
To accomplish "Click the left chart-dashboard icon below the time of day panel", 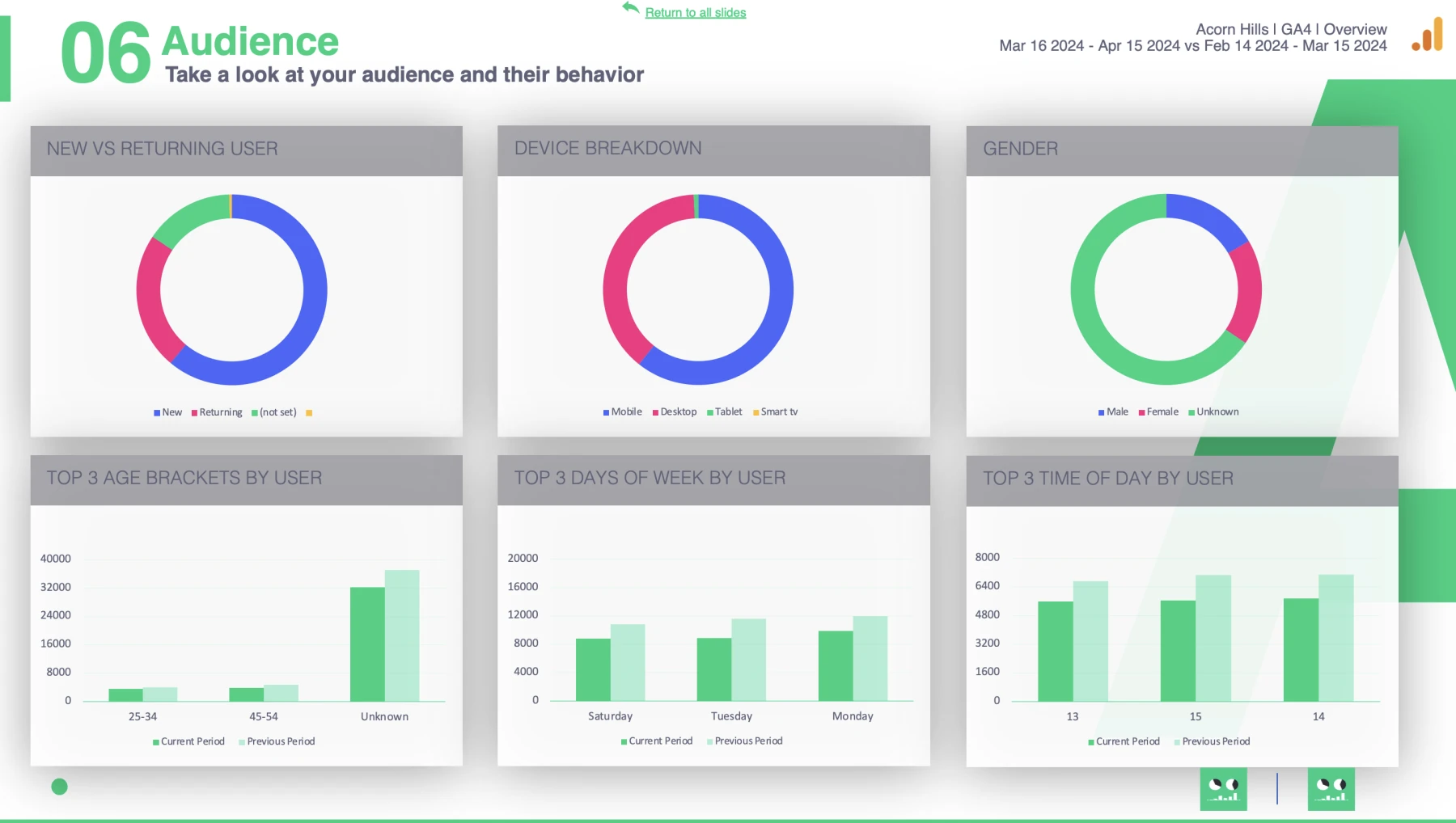I will (1223, 789).
